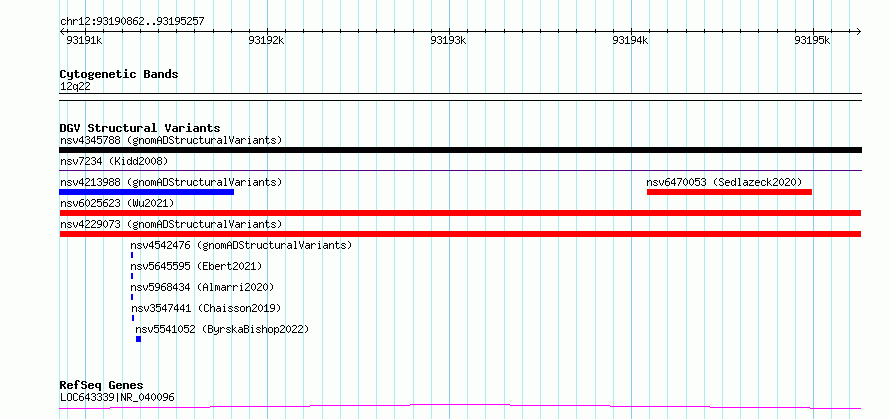Image resolution: width=890 pixels, height=419 pixels.
Task: Click the chr12:93190862..93195257 coordinate label
Action: point(132,22)
